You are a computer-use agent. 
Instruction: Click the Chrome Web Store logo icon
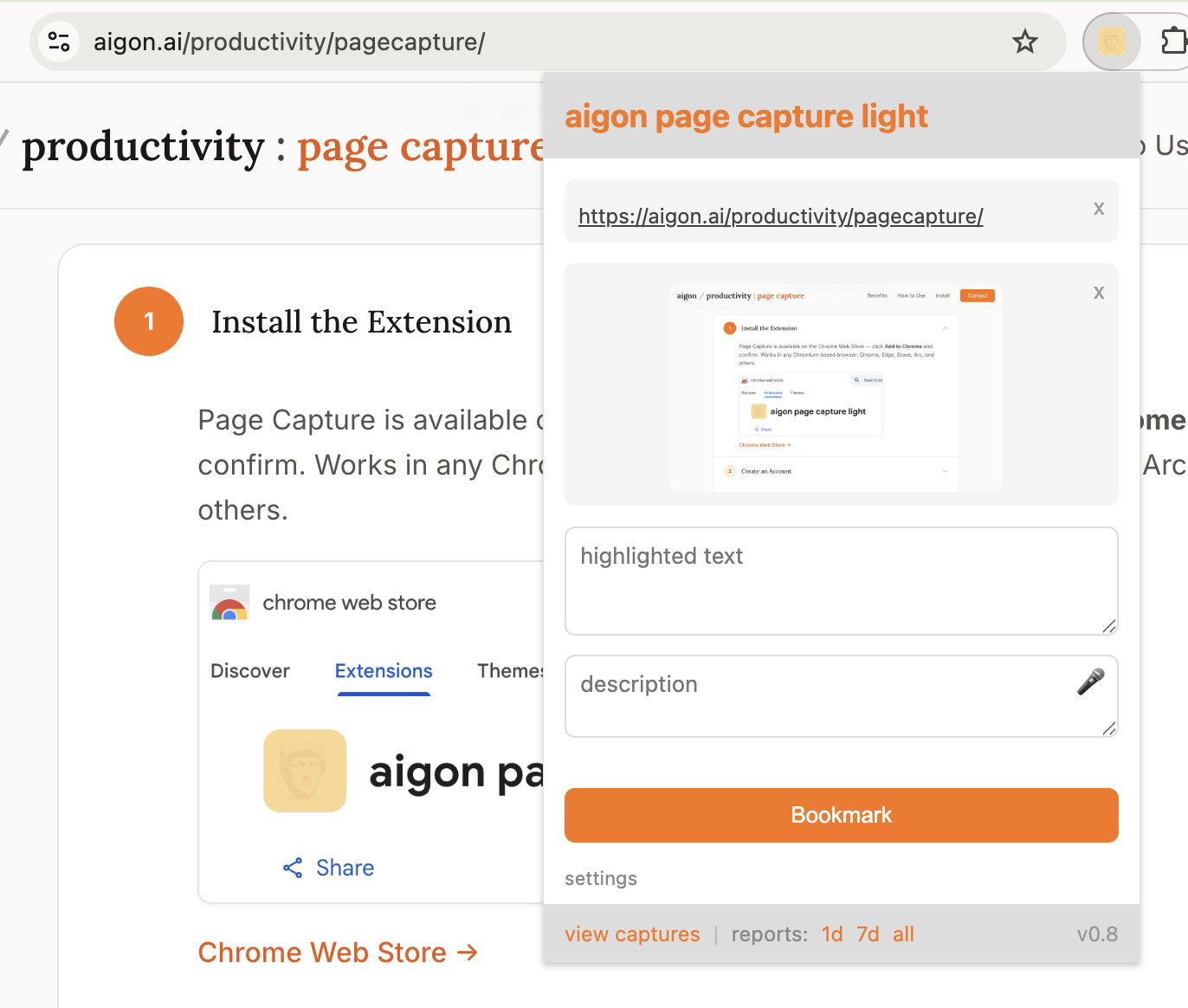click(229, 602)
